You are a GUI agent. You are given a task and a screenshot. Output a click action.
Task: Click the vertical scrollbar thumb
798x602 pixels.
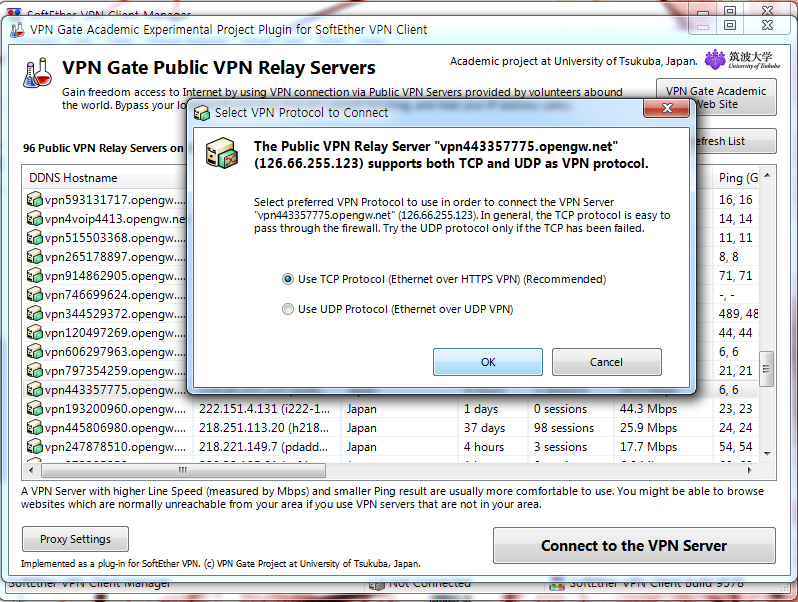click(766, 369)
